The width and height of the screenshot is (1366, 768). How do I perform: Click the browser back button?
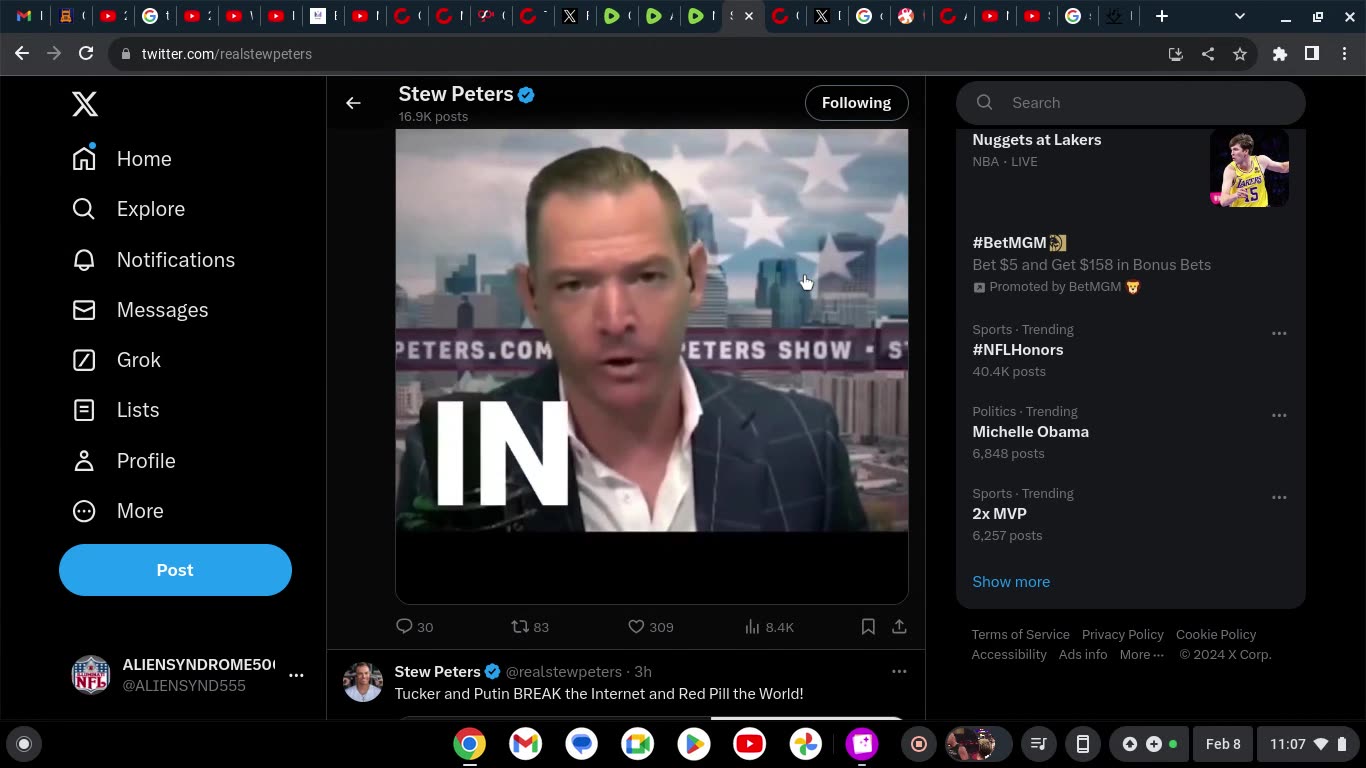(22, 54)
